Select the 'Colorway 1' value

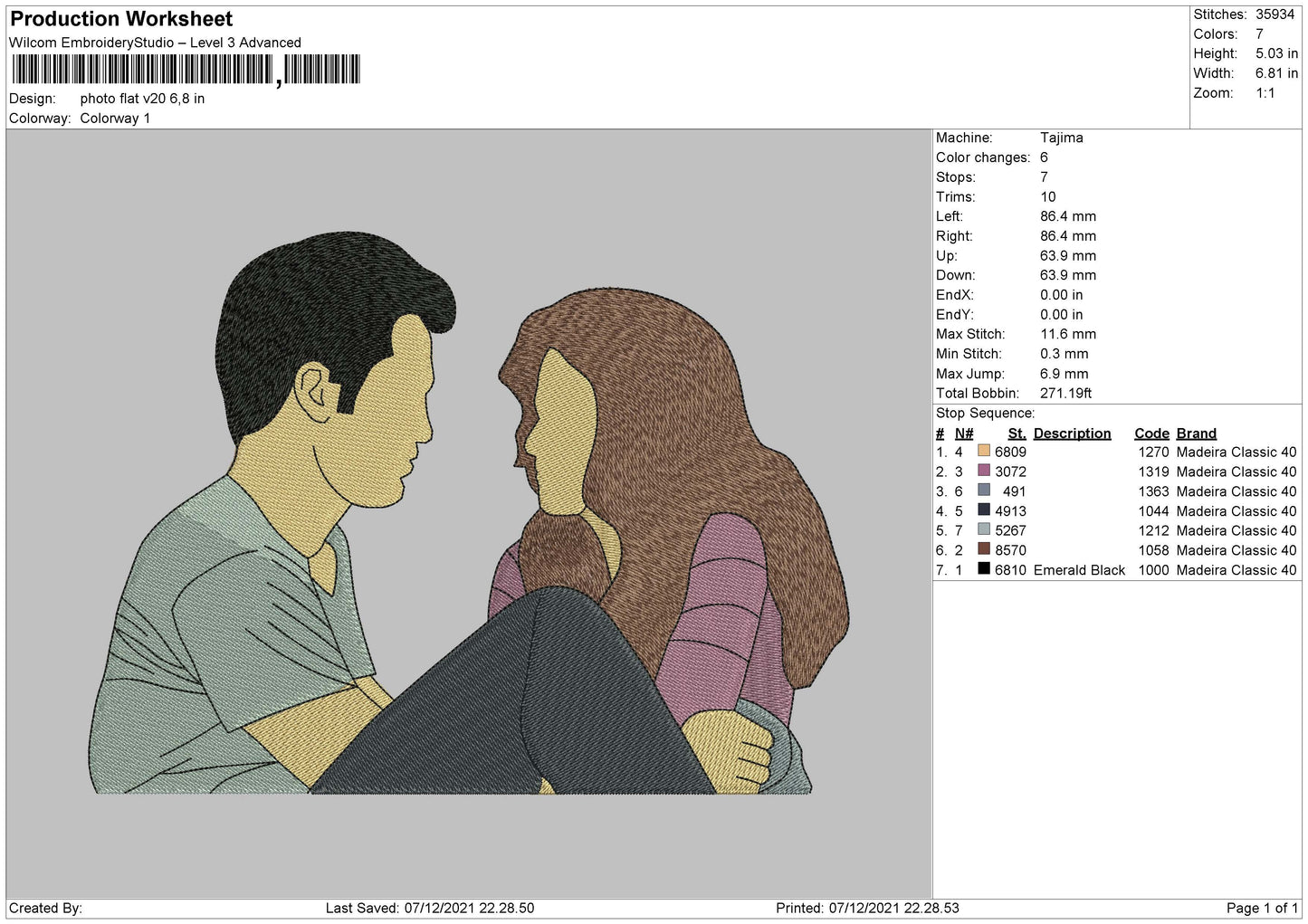click(x=115, y=119)
